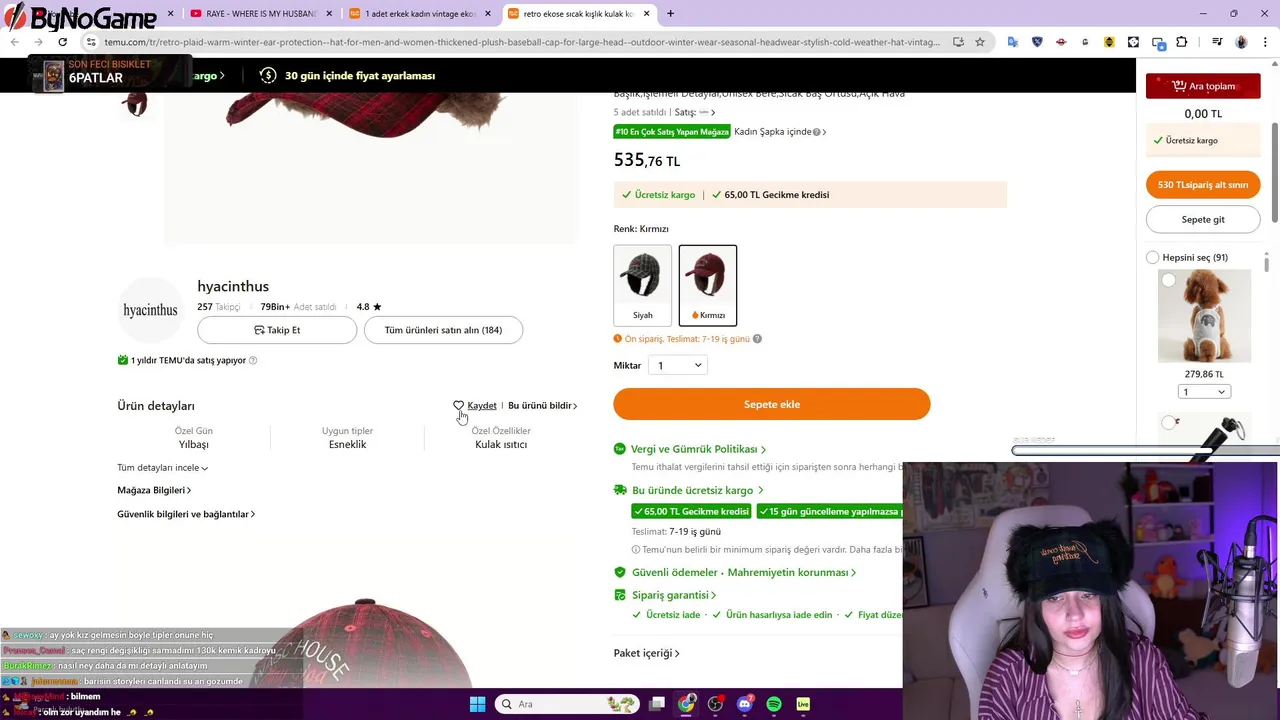
Task: Open Google Translate extension
Action: [x=1013, y=42]
